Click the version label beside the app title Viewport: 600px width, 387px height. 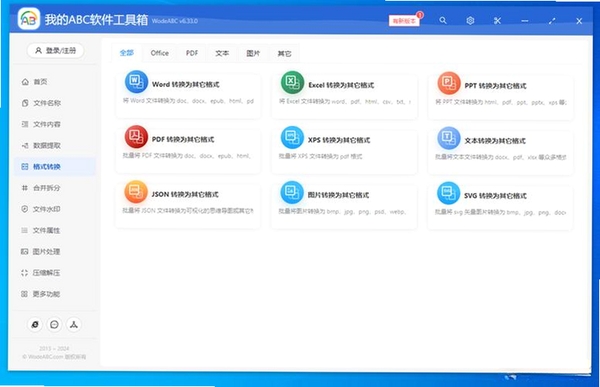[x=175, y=21]
